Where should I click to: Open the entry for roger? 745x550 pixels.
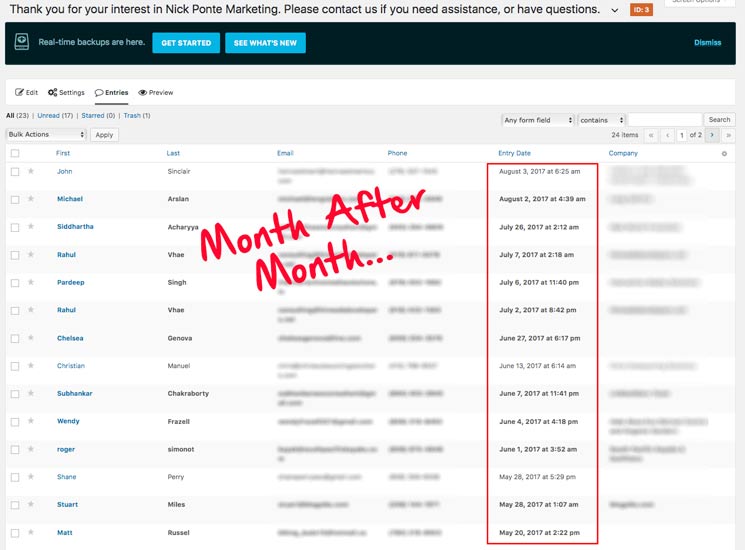click(66, 449)
